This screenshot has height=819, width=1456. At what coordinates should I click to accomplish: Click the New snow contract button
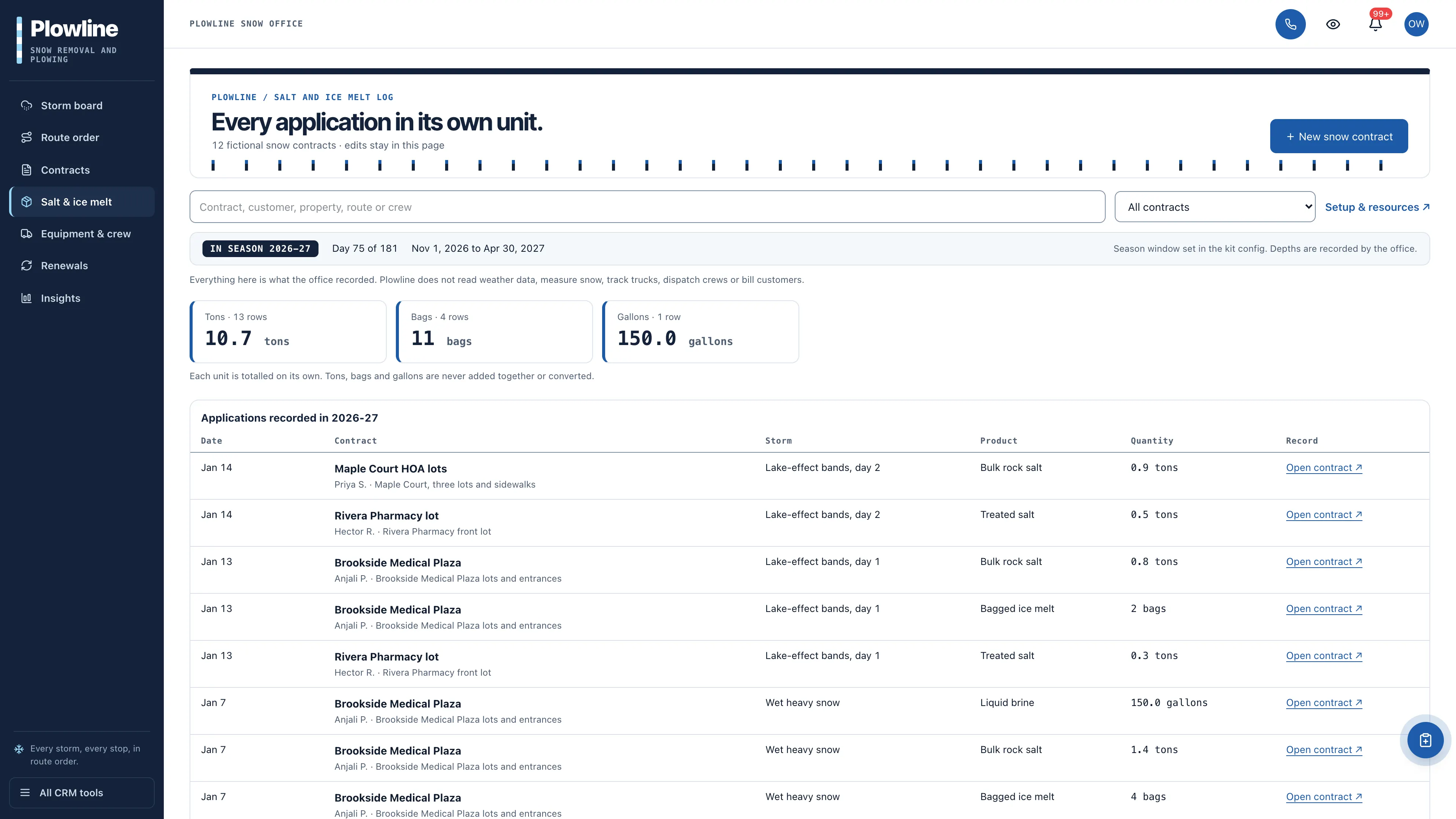pos(1338,136)
